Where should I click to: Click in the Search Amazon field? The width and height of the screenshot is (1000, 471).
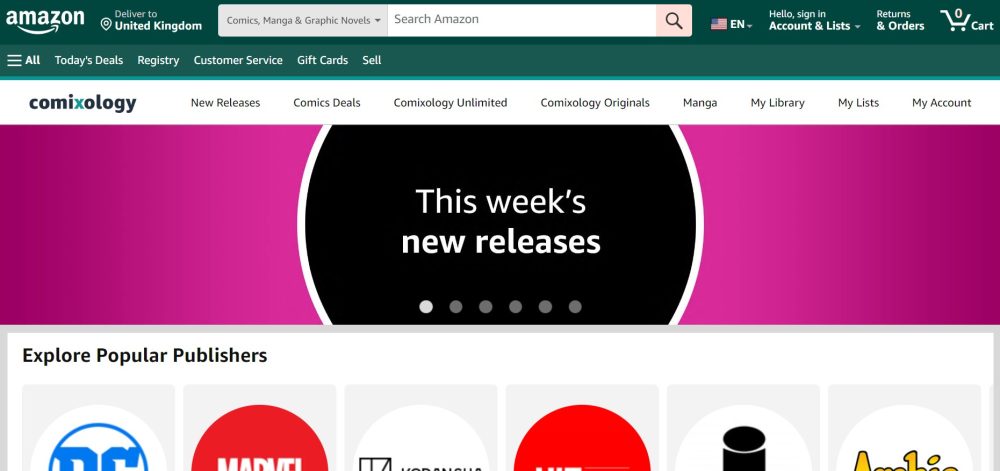[522, 20]
